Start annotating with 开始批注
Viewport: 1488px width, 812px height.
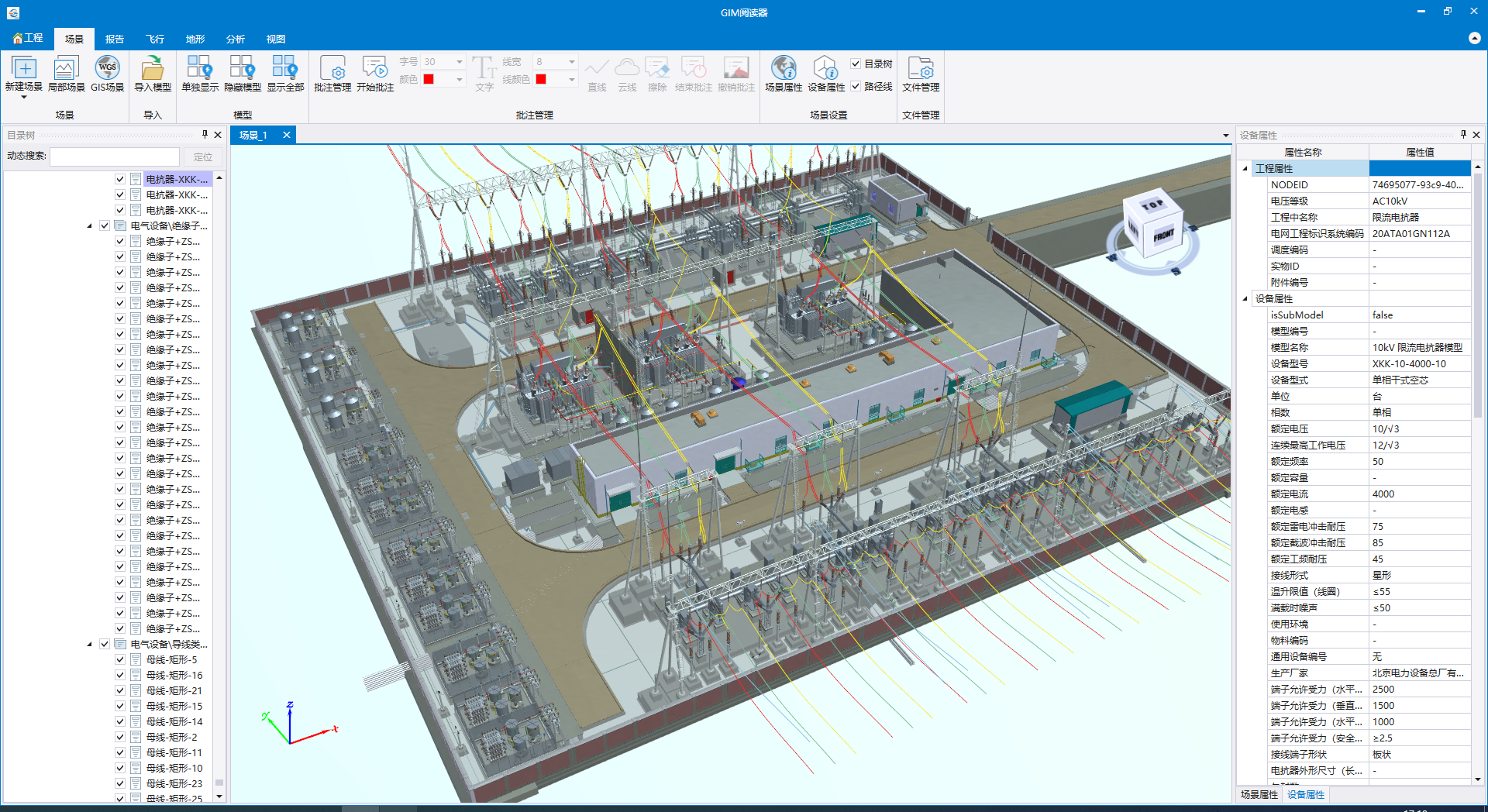coord(375,74)
